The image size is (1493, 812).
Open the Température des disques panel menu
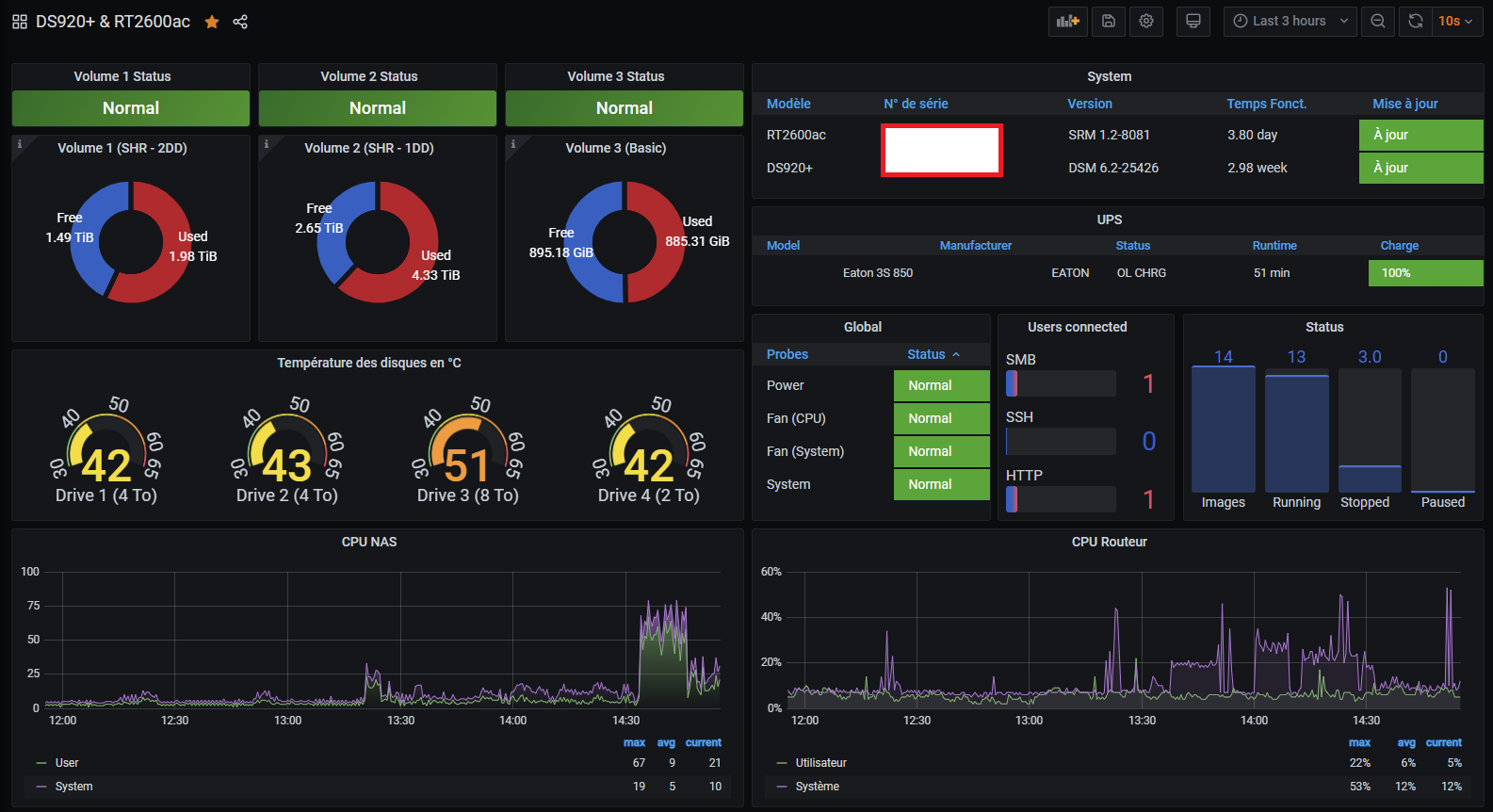pyautogui.click(x=368, y=363)
